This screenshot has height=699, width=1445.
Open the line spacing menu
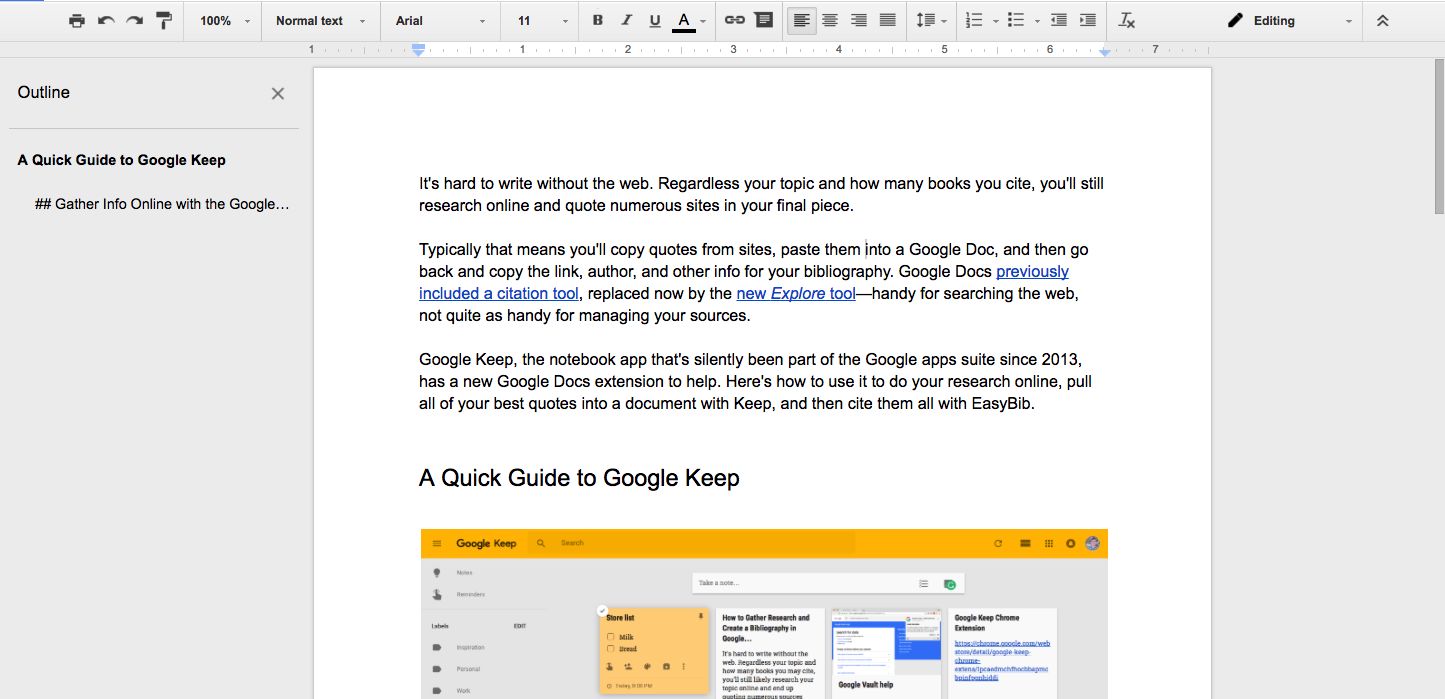click(931, 20)
